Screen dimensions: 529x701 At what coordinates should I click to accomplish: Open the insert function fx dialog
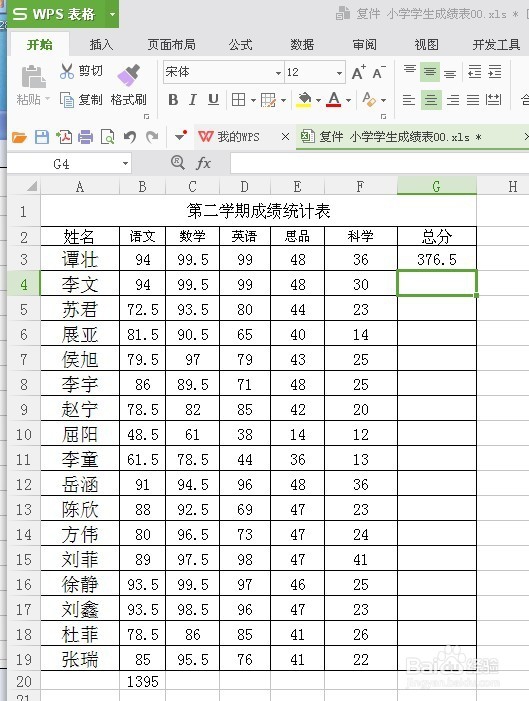tap(203, 163)
